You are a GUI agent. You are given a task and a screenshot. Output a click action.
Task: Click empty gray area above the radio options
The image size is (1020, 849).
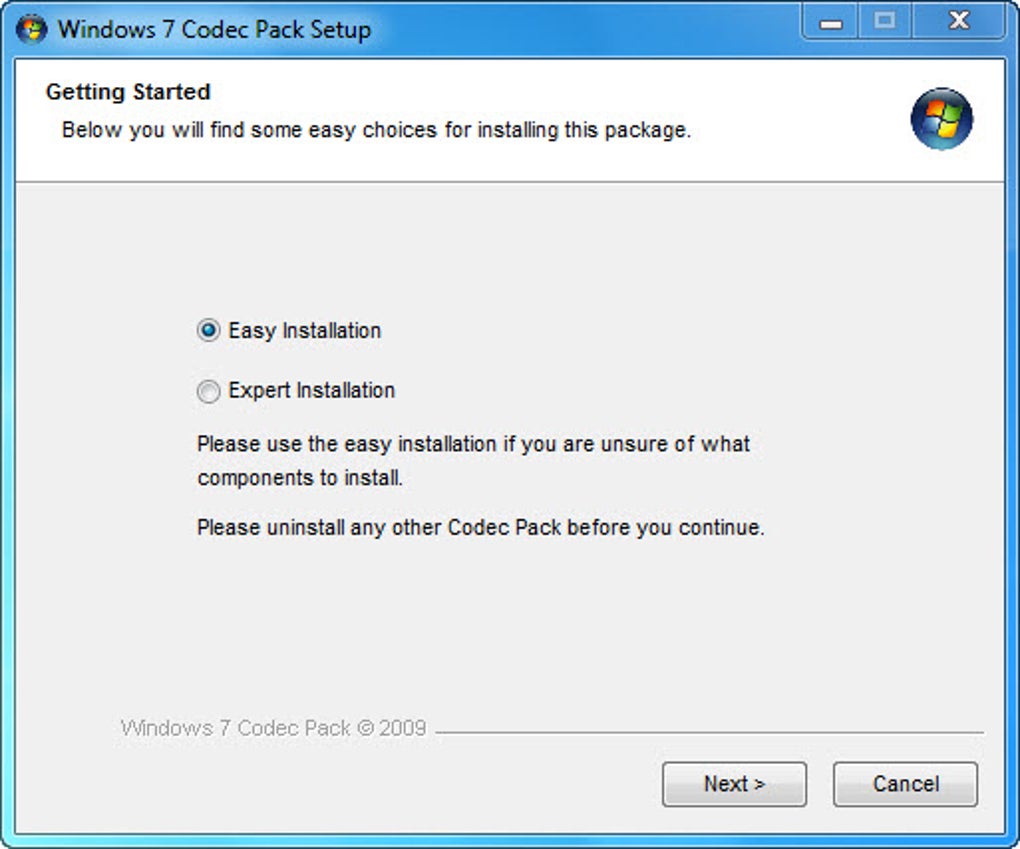point(500,250)
